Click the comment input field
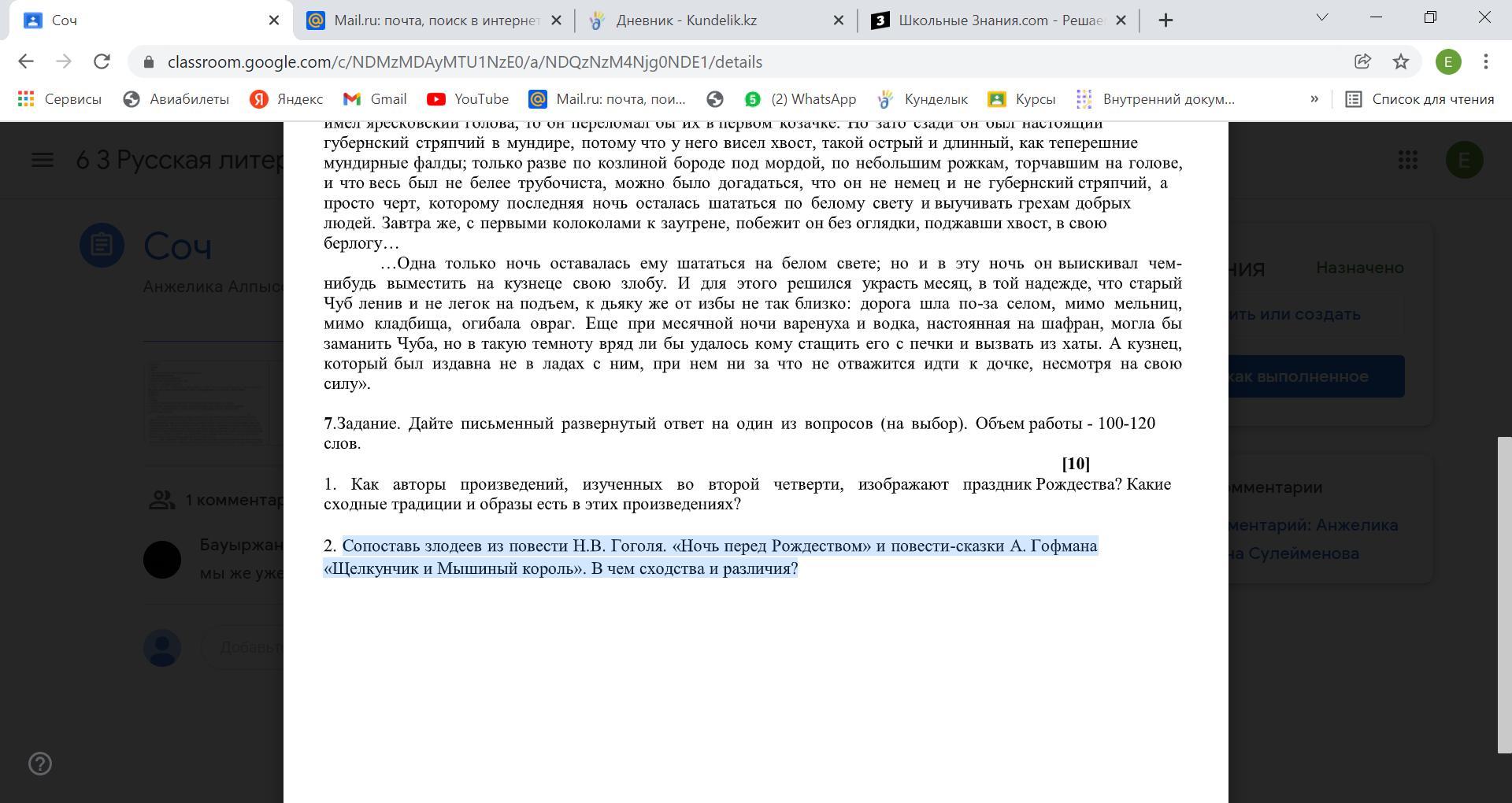Image resolution: width=1512 pixels, height=803 pixels. 243,647
